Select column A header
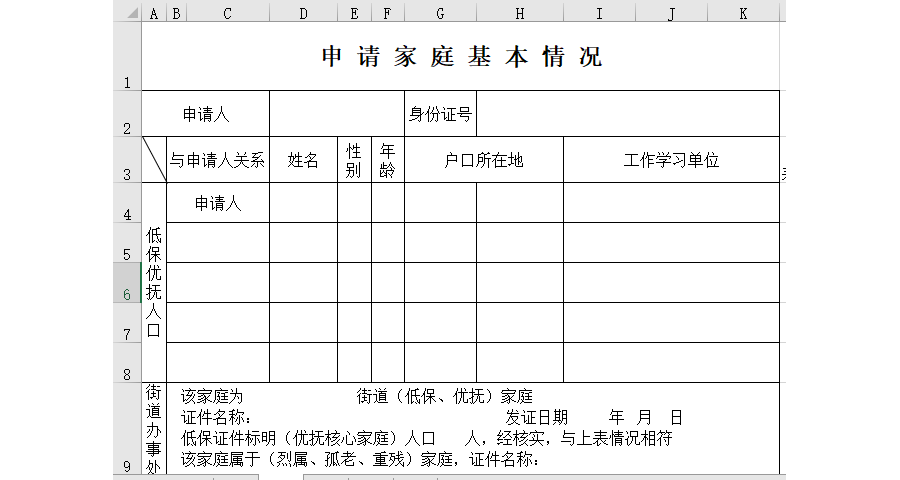The width and height of the screenshot is (900, 480). (154, 14)
